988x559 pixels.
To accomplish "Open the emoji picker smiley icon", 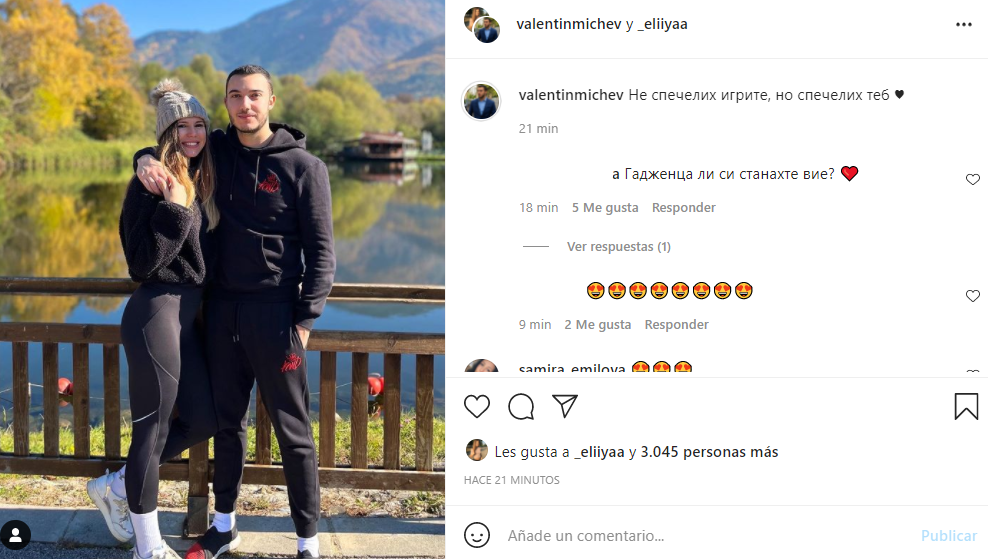I will point(477,535).
